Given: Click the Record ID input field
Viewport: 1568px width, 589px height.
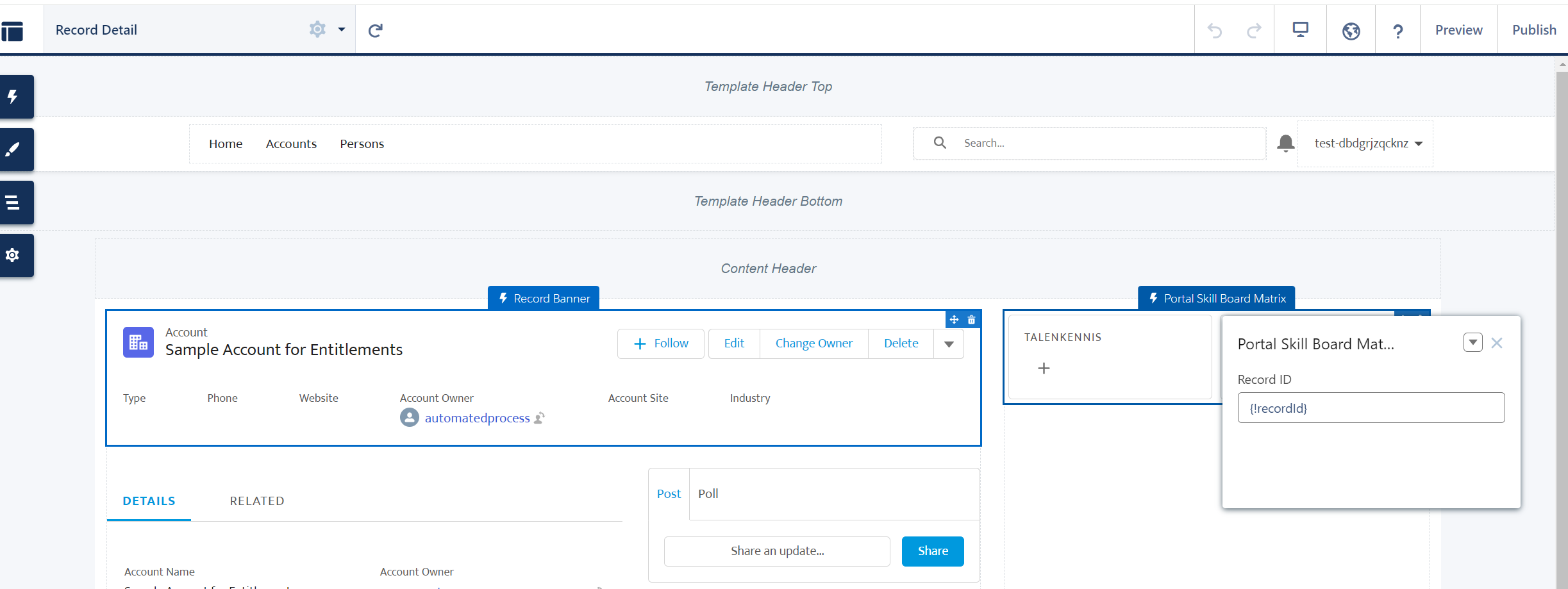Looking at the screenshot, I should point(1371,408).
